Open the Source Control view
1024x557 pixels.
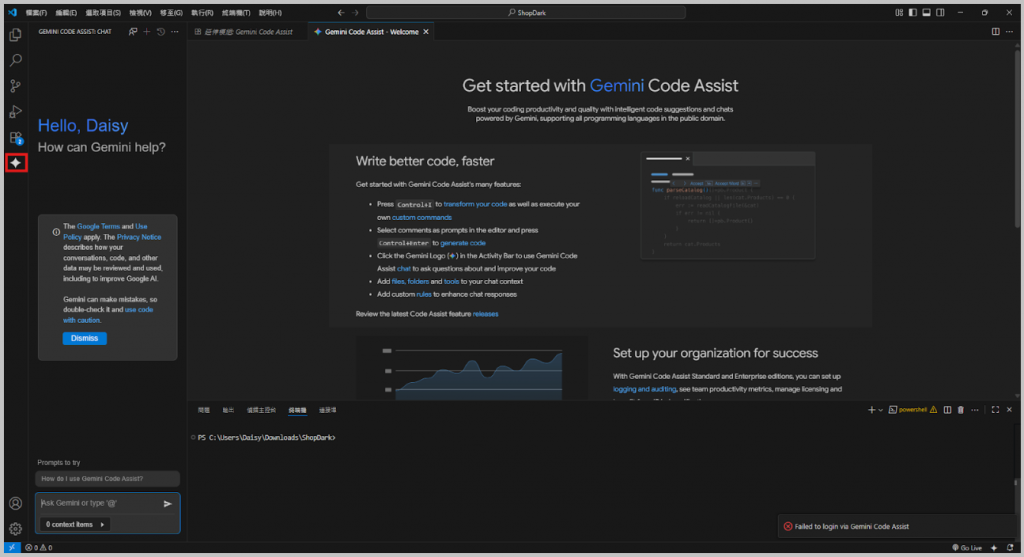(x=16, y=86)
